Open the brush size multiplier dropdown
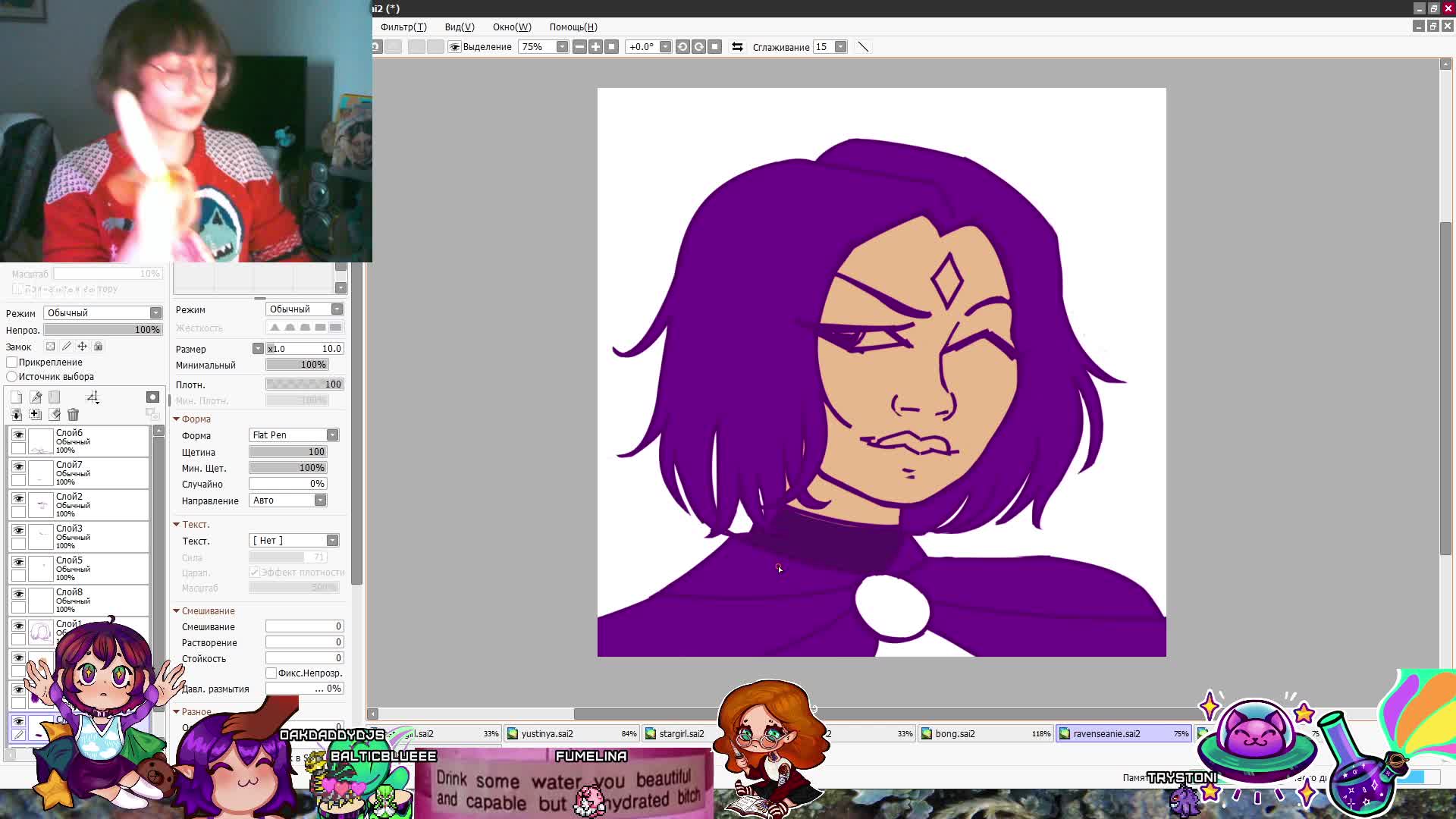Viewport: 1456px width, 819px height. tap(258, 349)
